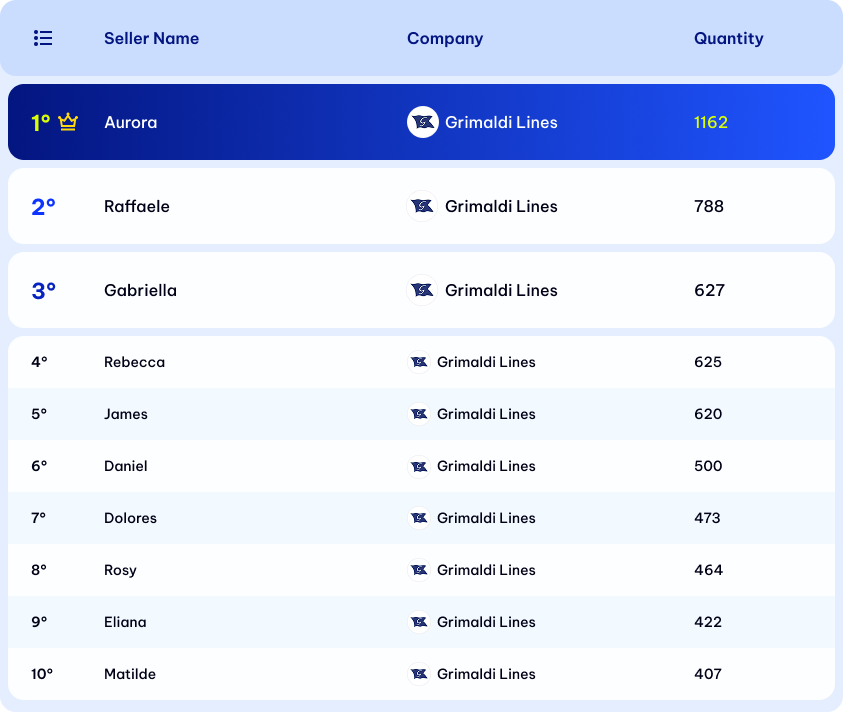Select the 9° rank for Eliana

[39, 622]
